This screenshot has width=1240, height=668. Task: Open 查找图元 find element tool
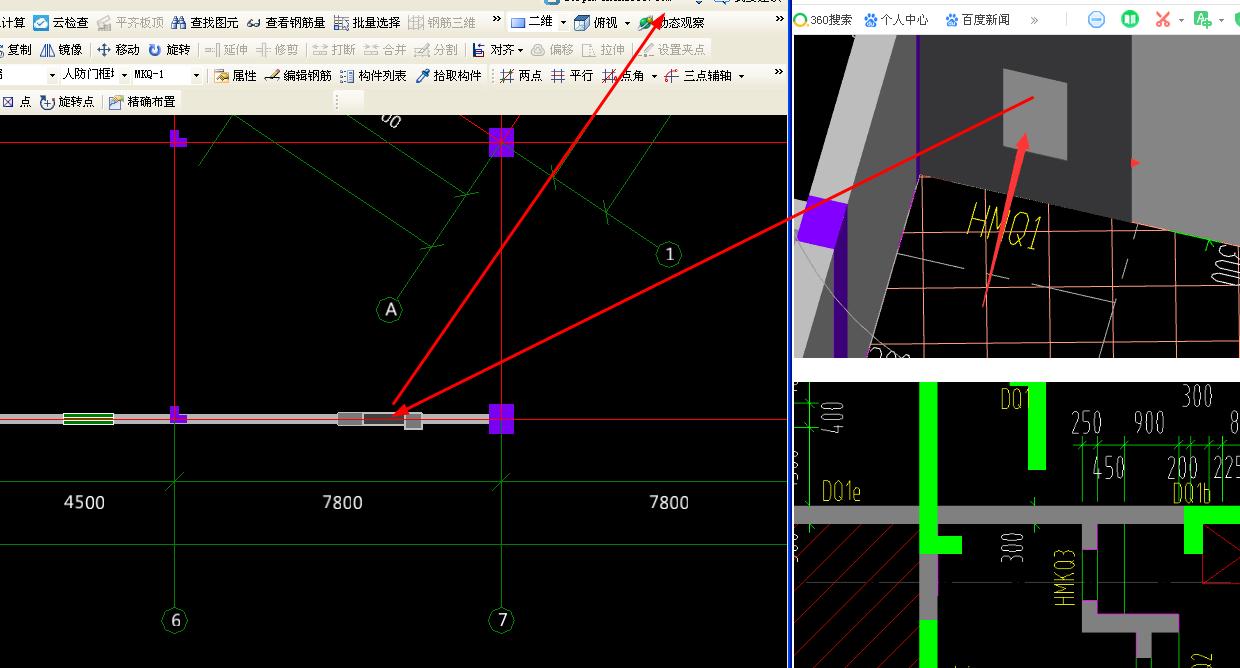205,22
